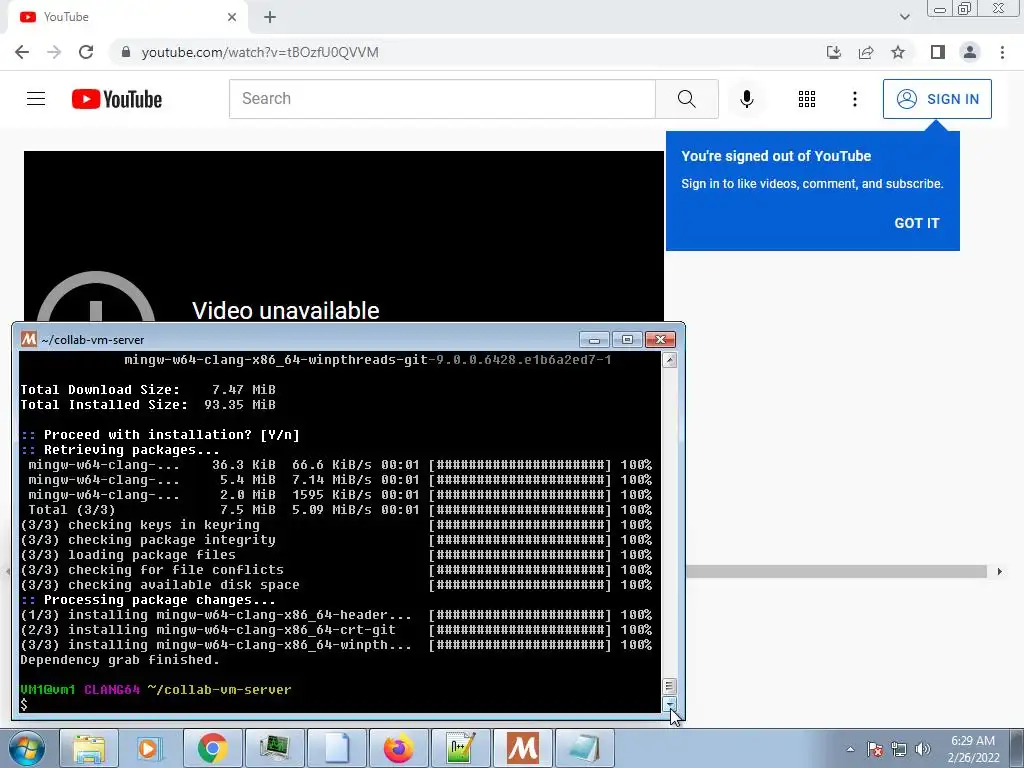1024x768 pixels.
Task: Open a new browser tab
Action: click(x=270, y=17)
